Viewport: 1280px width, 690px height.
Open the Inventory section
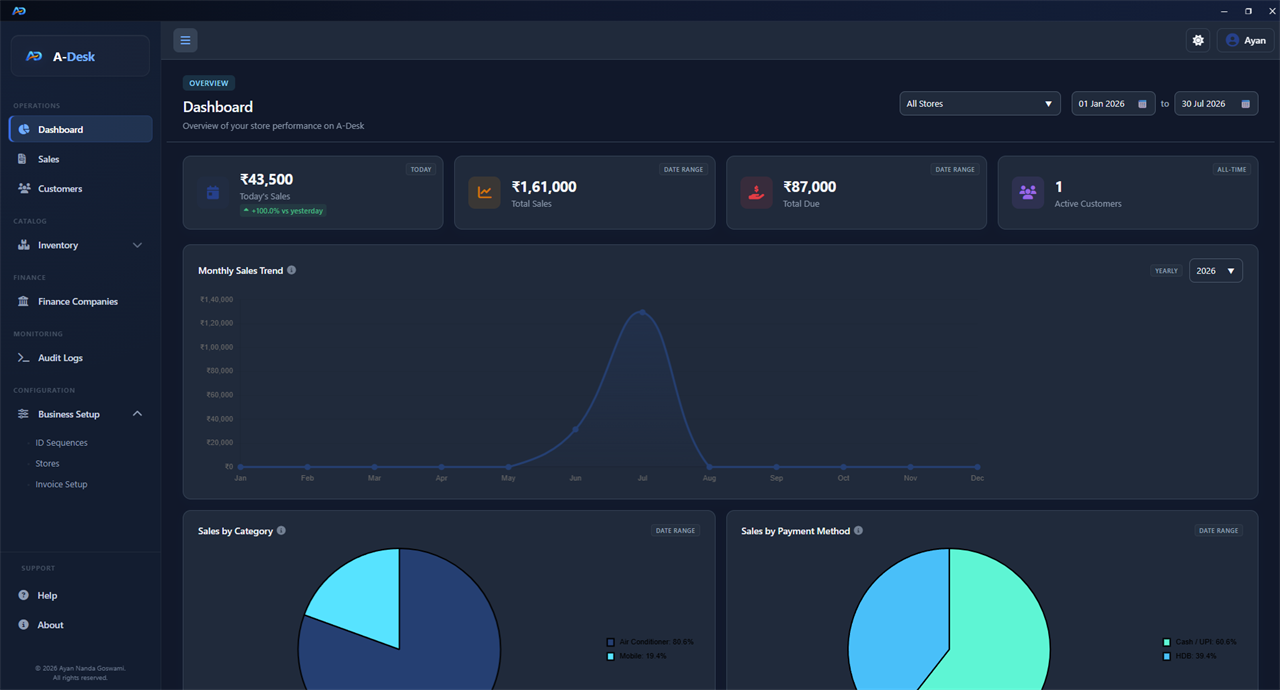point(80,245)
